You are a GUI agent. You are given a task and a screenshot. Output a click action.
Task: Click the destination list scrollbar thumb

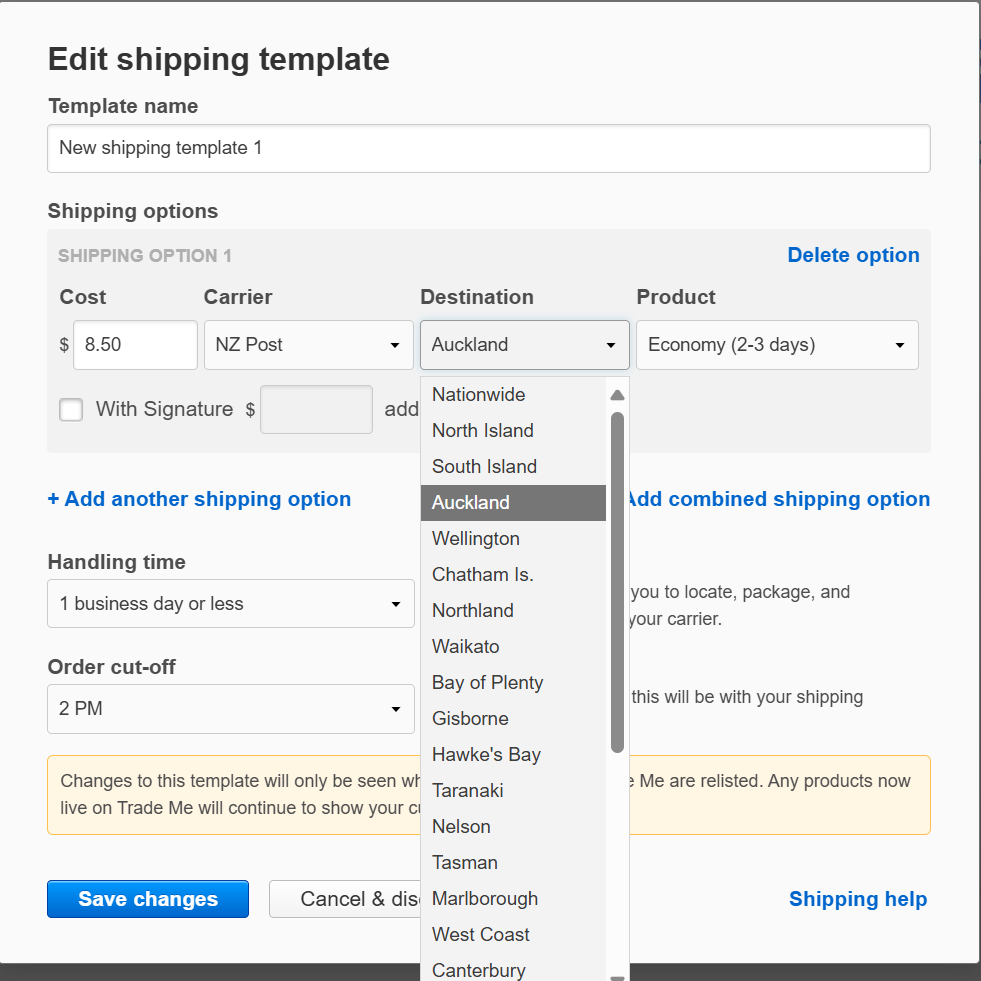(617, 580)
